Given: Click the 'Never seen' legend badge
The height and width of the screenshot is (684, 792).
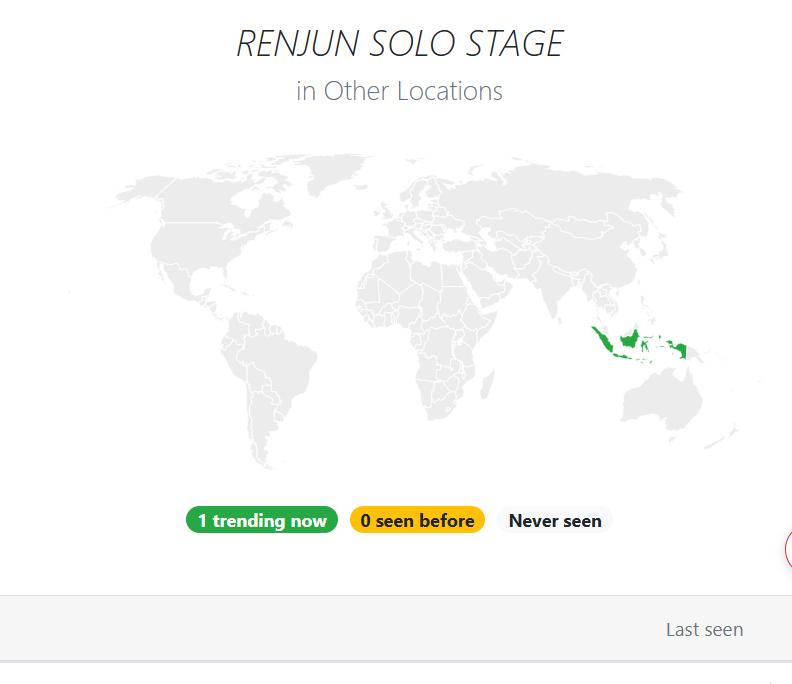Looking at the screenshot, I should click(x=555, y=520).
